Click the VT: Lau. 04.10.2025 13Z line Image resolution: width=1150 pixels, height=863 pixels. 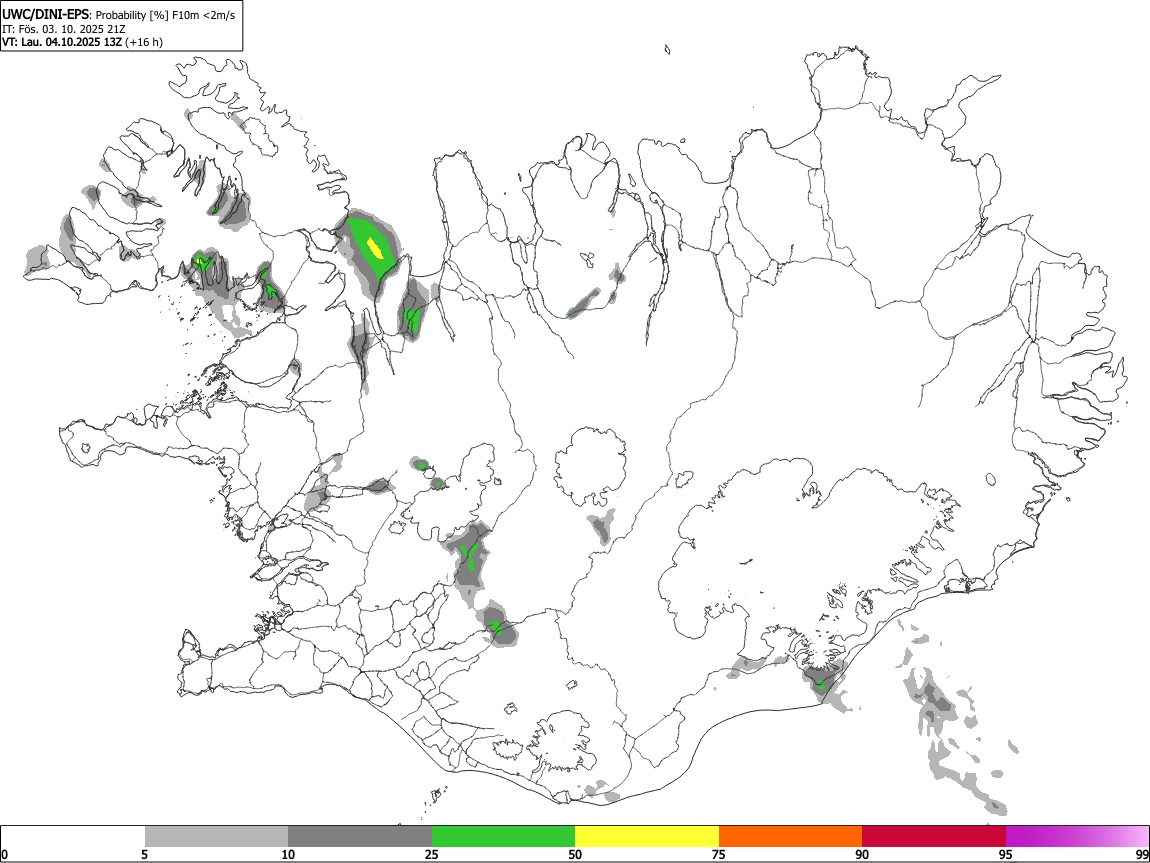point(62,42)
